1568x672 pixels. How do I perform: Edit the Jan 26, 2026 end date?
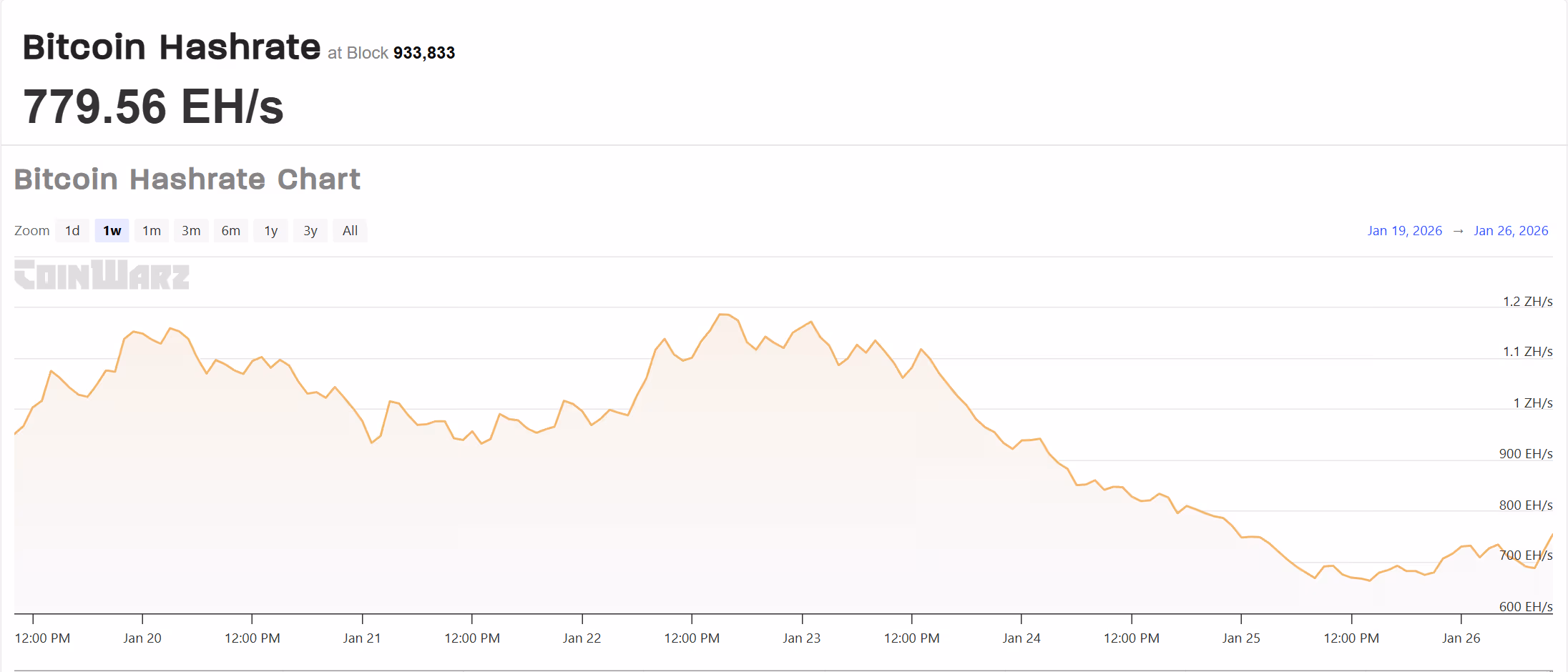coord(1511,231)
